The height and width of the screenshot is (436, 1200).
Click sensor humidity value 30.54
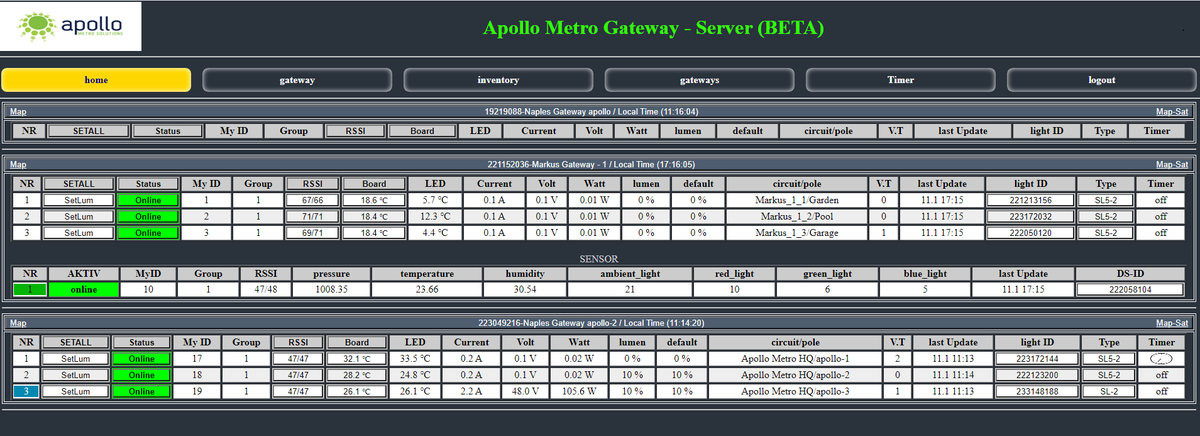524,289
